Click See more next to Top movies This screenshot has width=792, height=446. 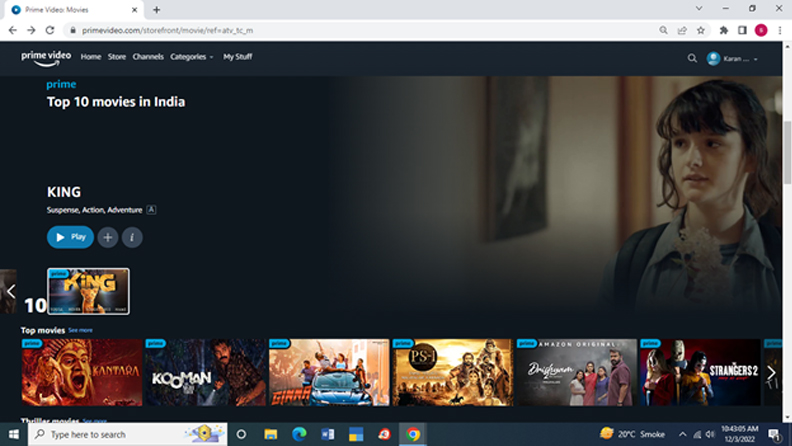80,330
